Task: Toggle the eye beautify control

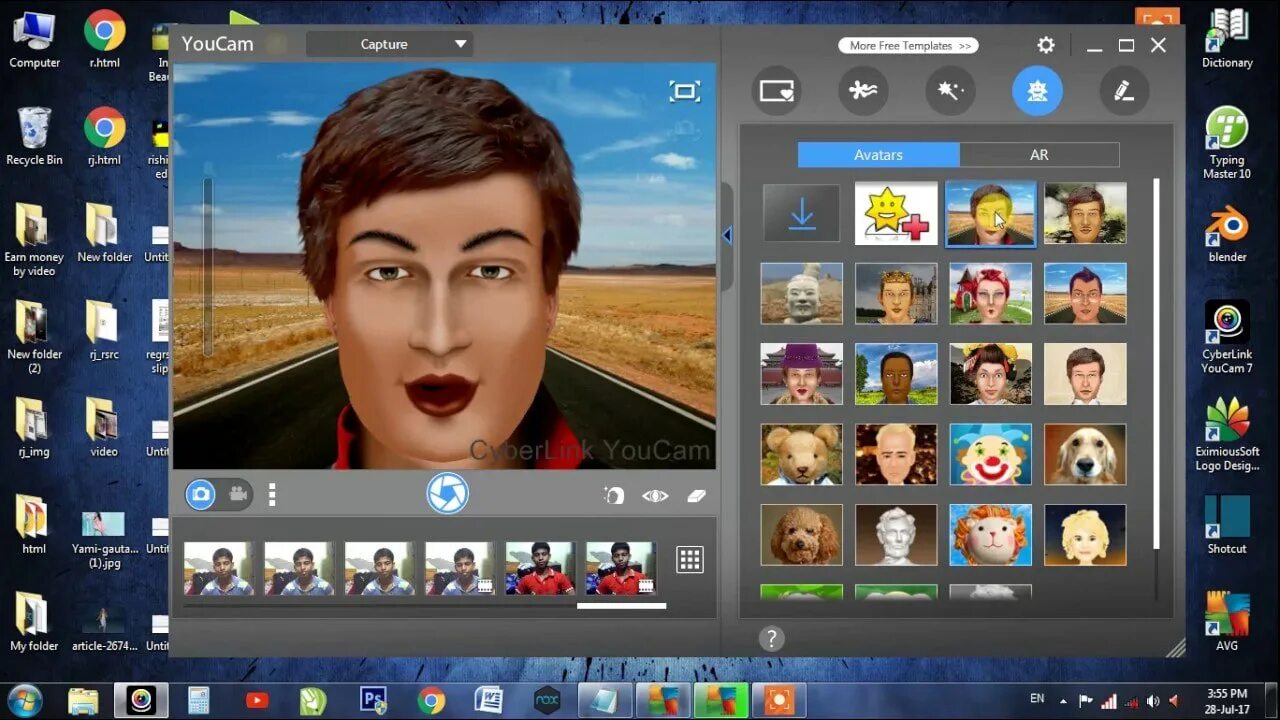Action: click(x=655, y=495)
